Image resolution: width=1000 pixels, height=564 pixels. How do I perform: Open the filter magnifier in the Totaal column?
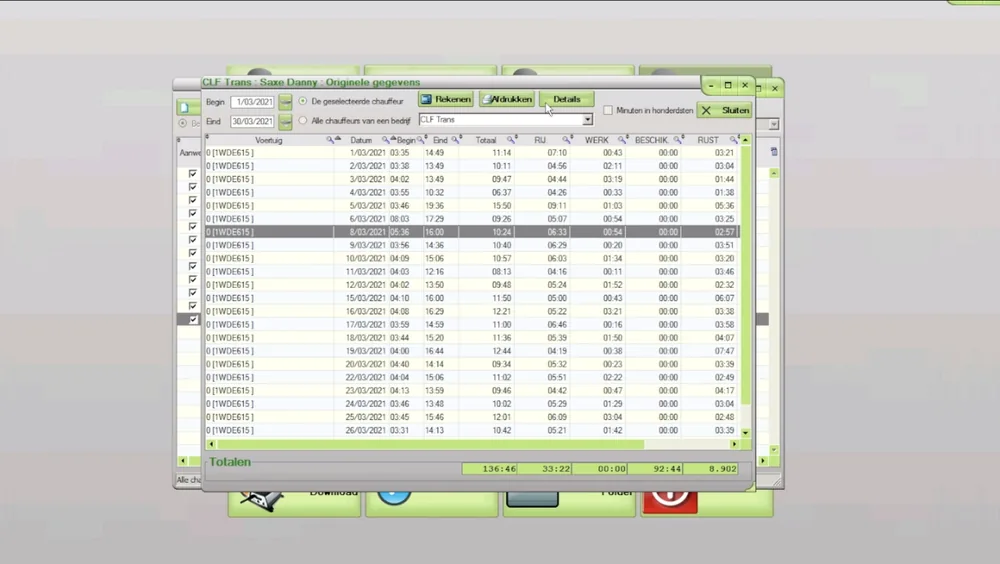(510, 140)
